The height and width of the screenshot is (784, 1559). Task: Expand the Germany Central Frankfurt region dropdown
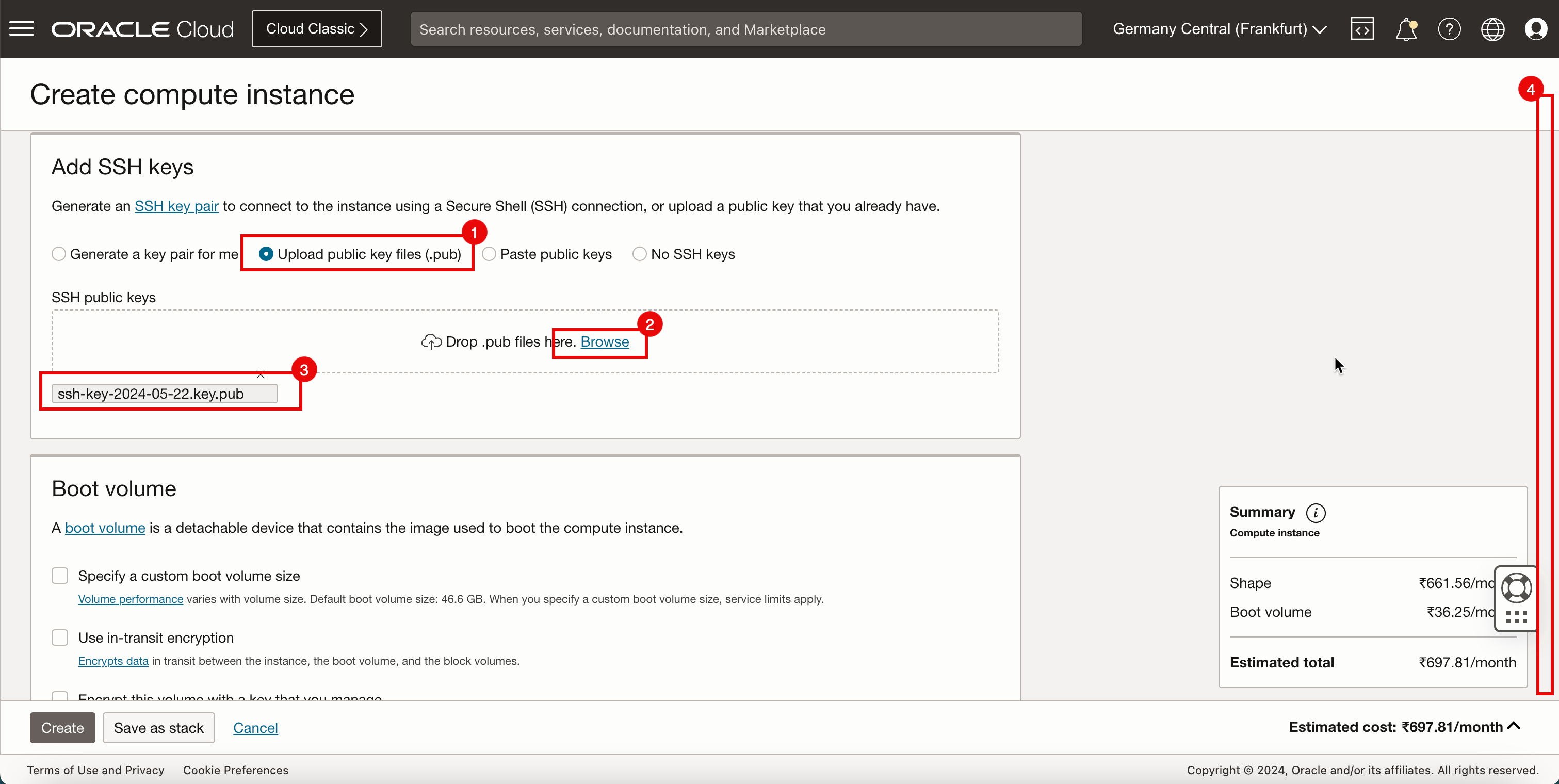tap(1220, 29)
